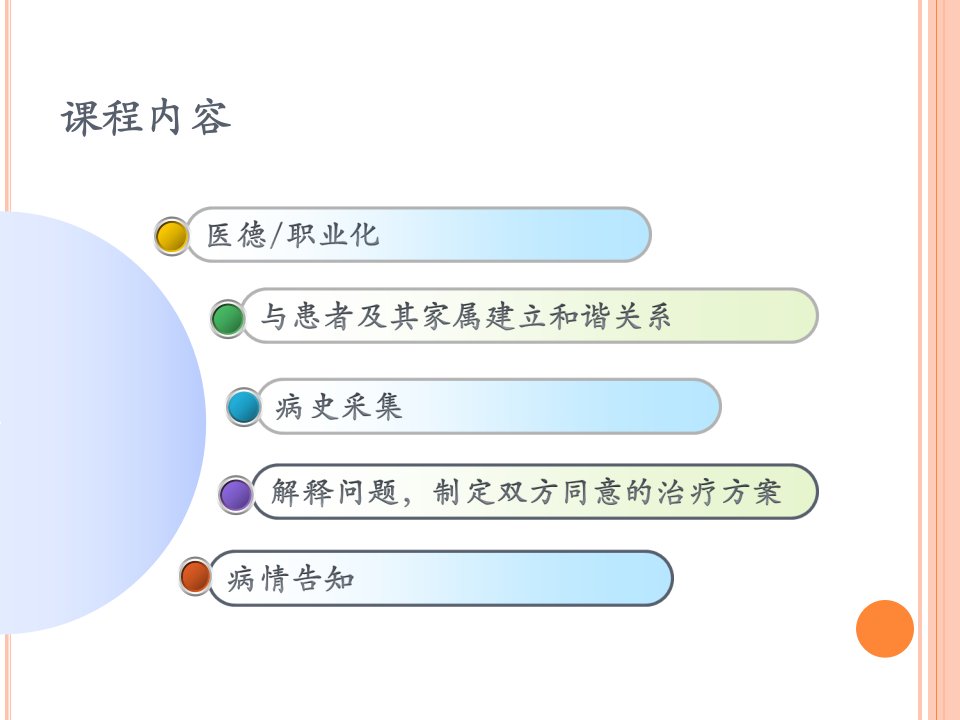Select the 与患者及其家属建立和谐关系 bar

point(530,315)
